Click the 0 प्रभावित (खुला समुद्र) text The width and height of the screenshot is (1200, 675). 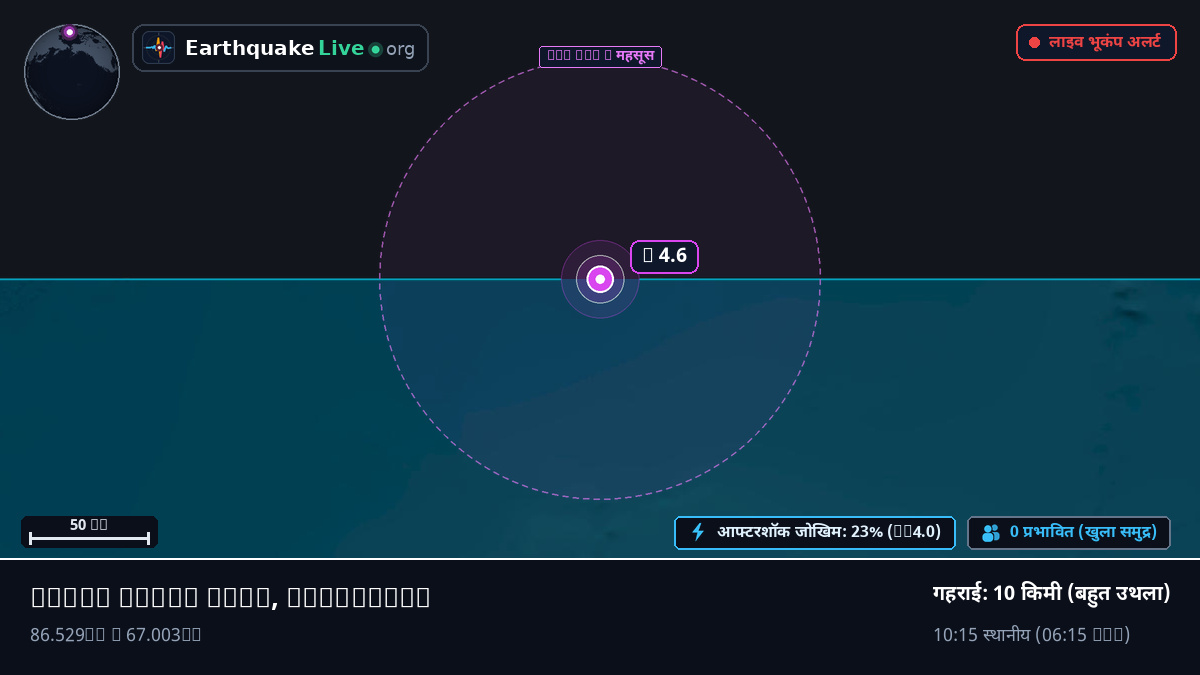1083,532
